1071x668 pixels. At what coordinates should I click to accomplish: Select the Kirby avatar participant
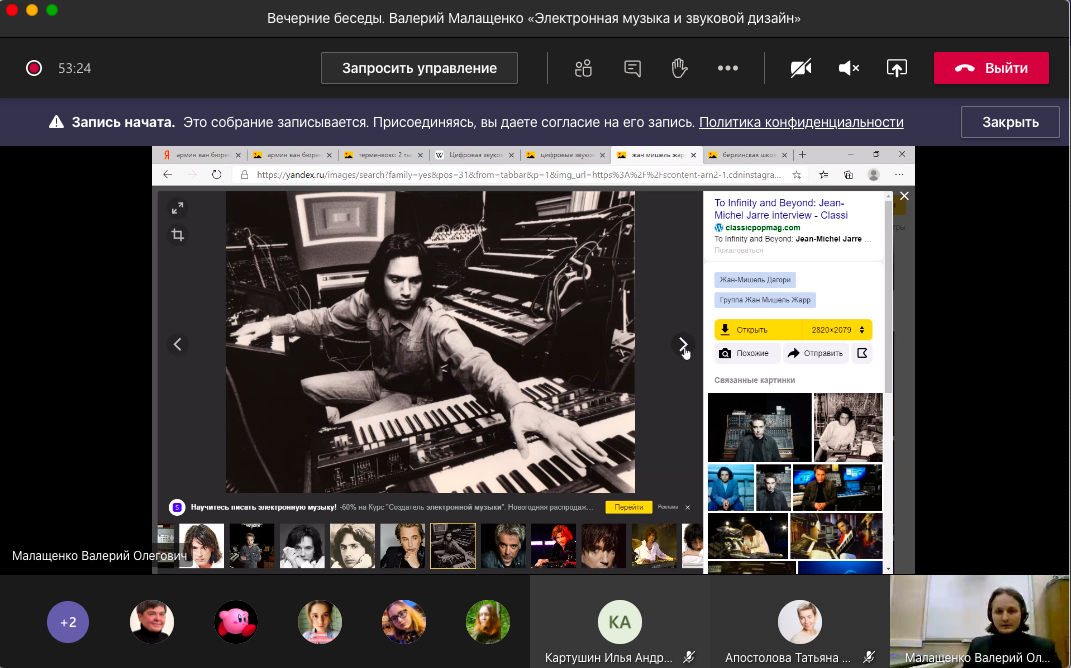click(236, 622)
